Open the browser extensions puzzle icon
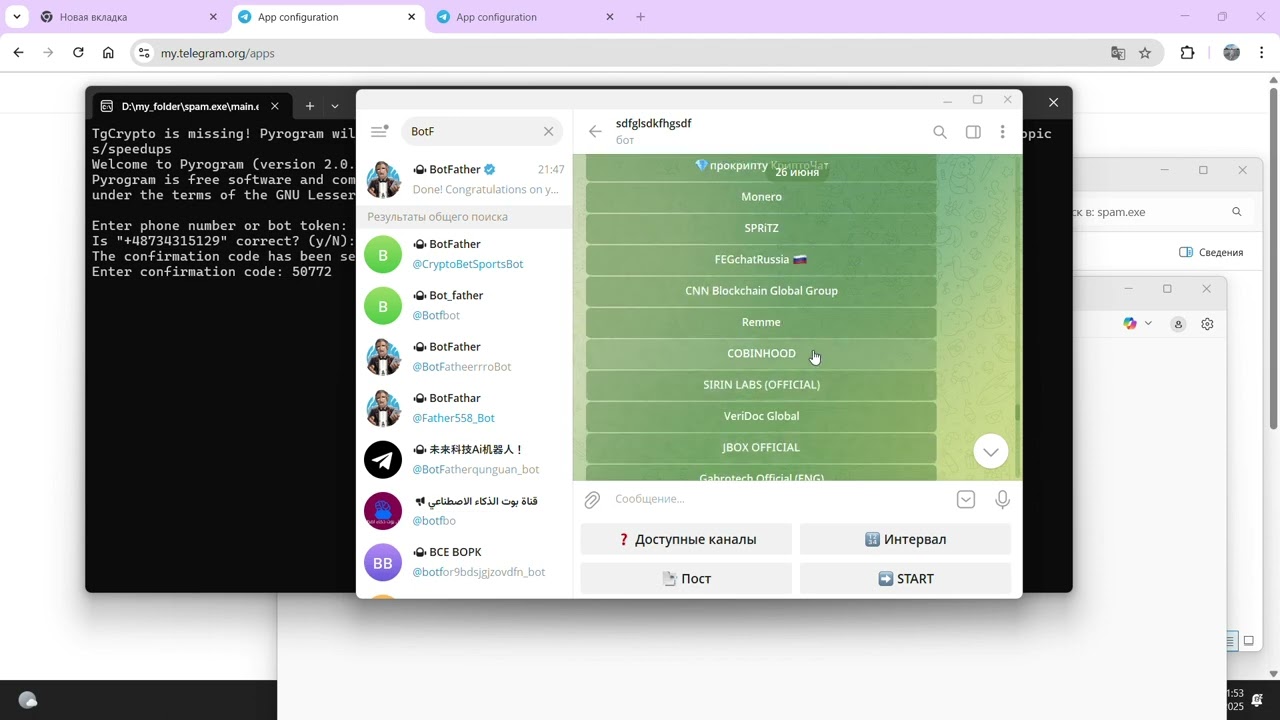This screenshot has height=720, width=1280. [1188, 53]
